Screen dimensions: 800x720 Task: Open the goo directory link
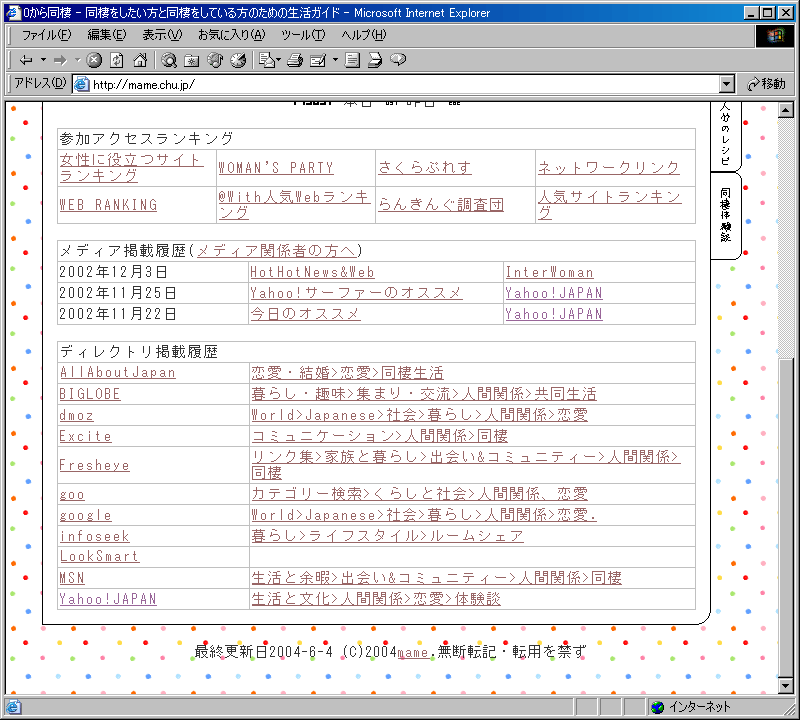coord(72,494)
